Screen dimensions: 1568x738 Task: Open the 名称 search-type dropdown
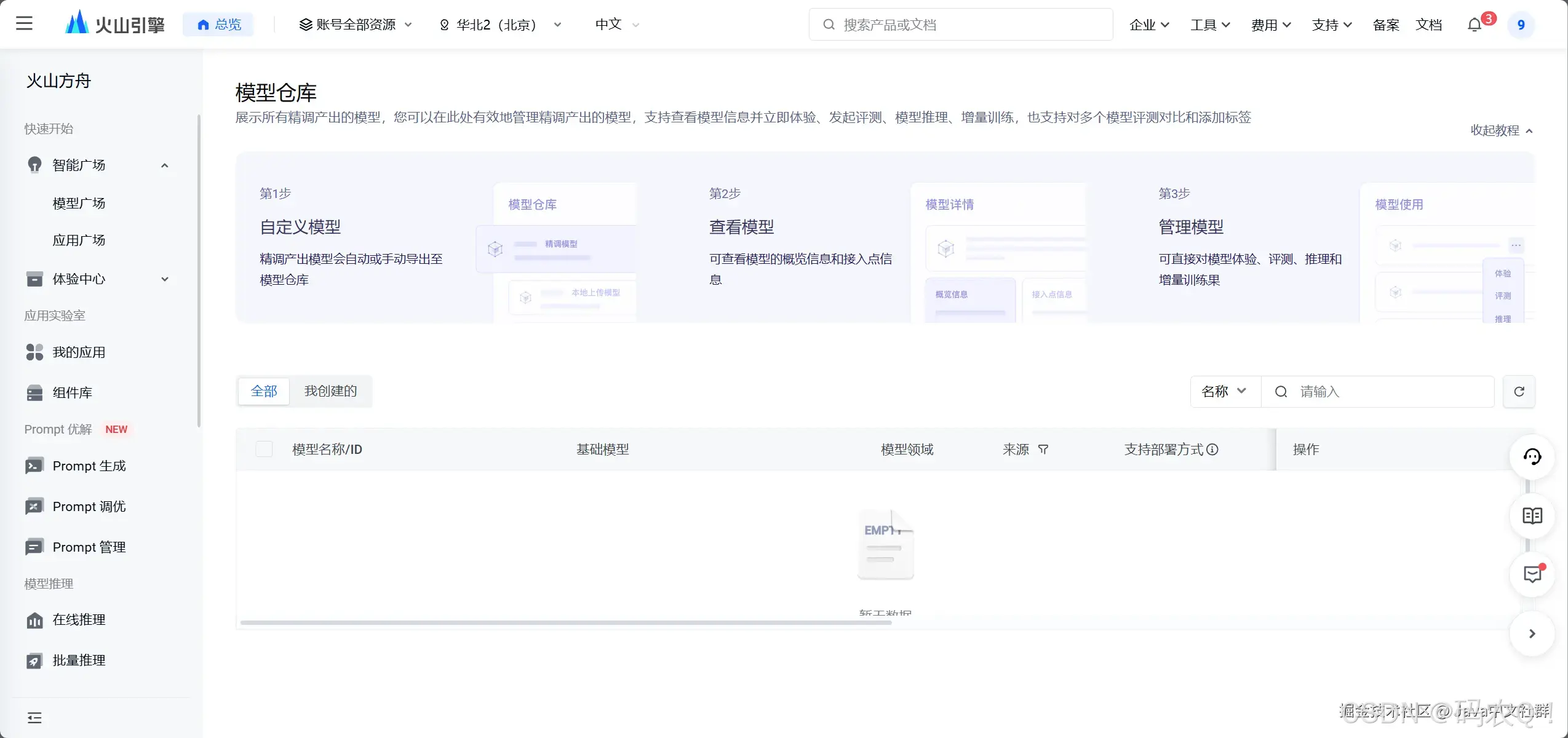pos(1224,392)
